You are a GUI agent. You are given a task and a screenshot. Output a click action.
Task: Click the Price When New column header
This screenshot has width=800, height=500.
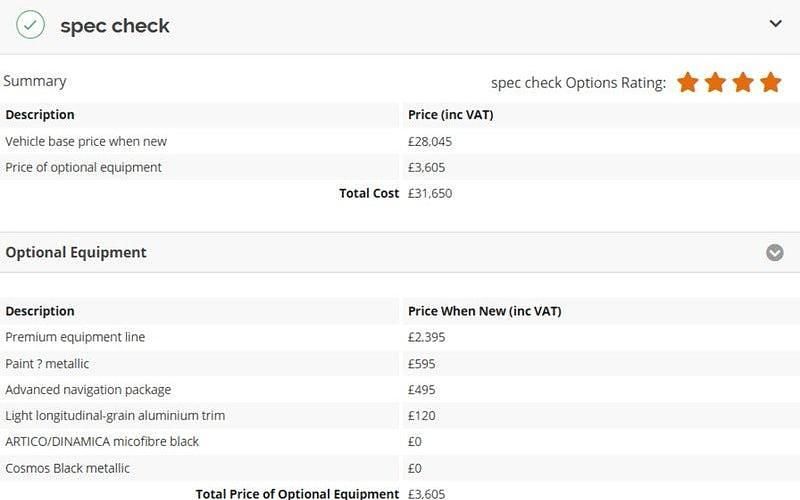click(x=485, y=311)
